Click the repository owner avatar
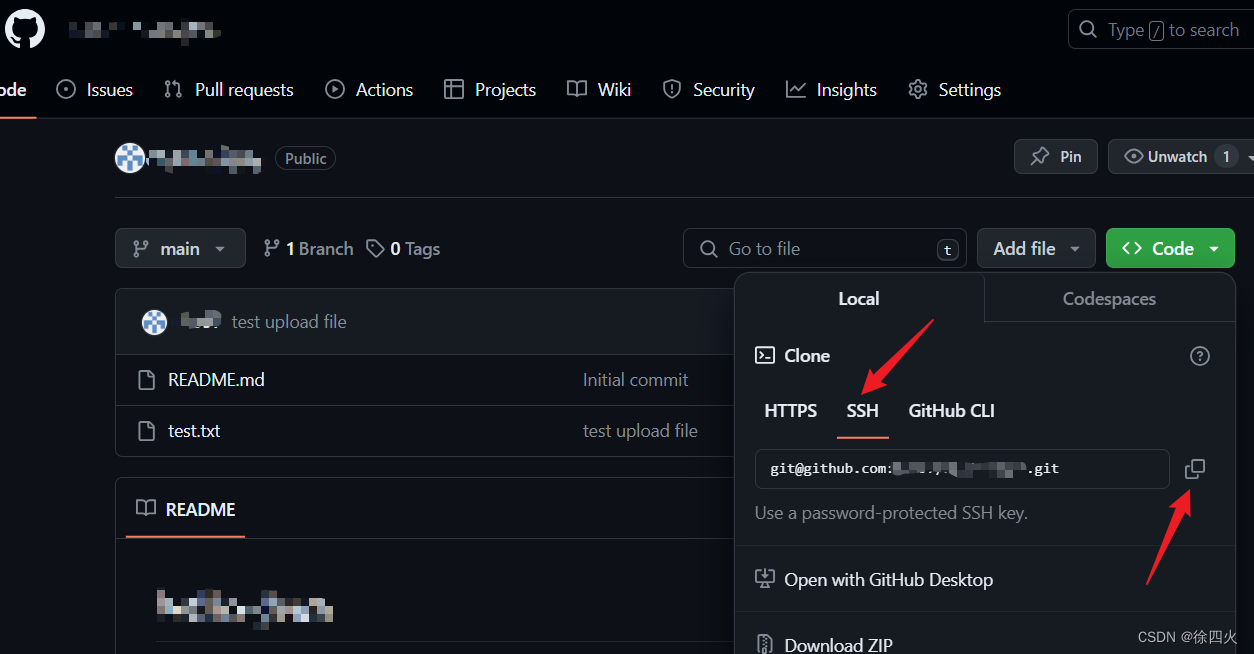Screen dimensions: 1254x654 pos(130,158)
